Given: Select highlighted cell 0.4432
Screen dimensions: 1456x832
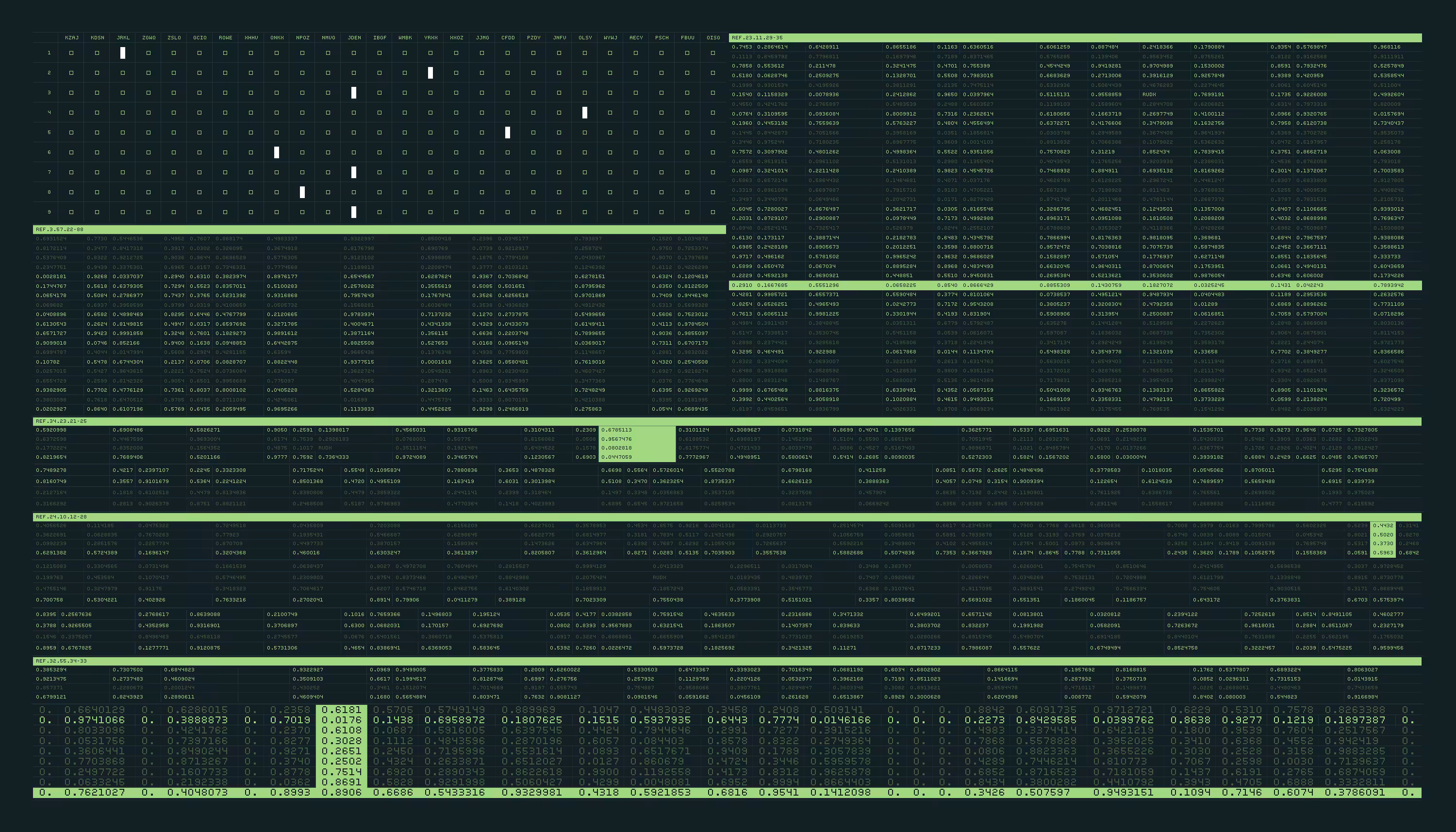Looking at the screenshot, I should 1383,526.
